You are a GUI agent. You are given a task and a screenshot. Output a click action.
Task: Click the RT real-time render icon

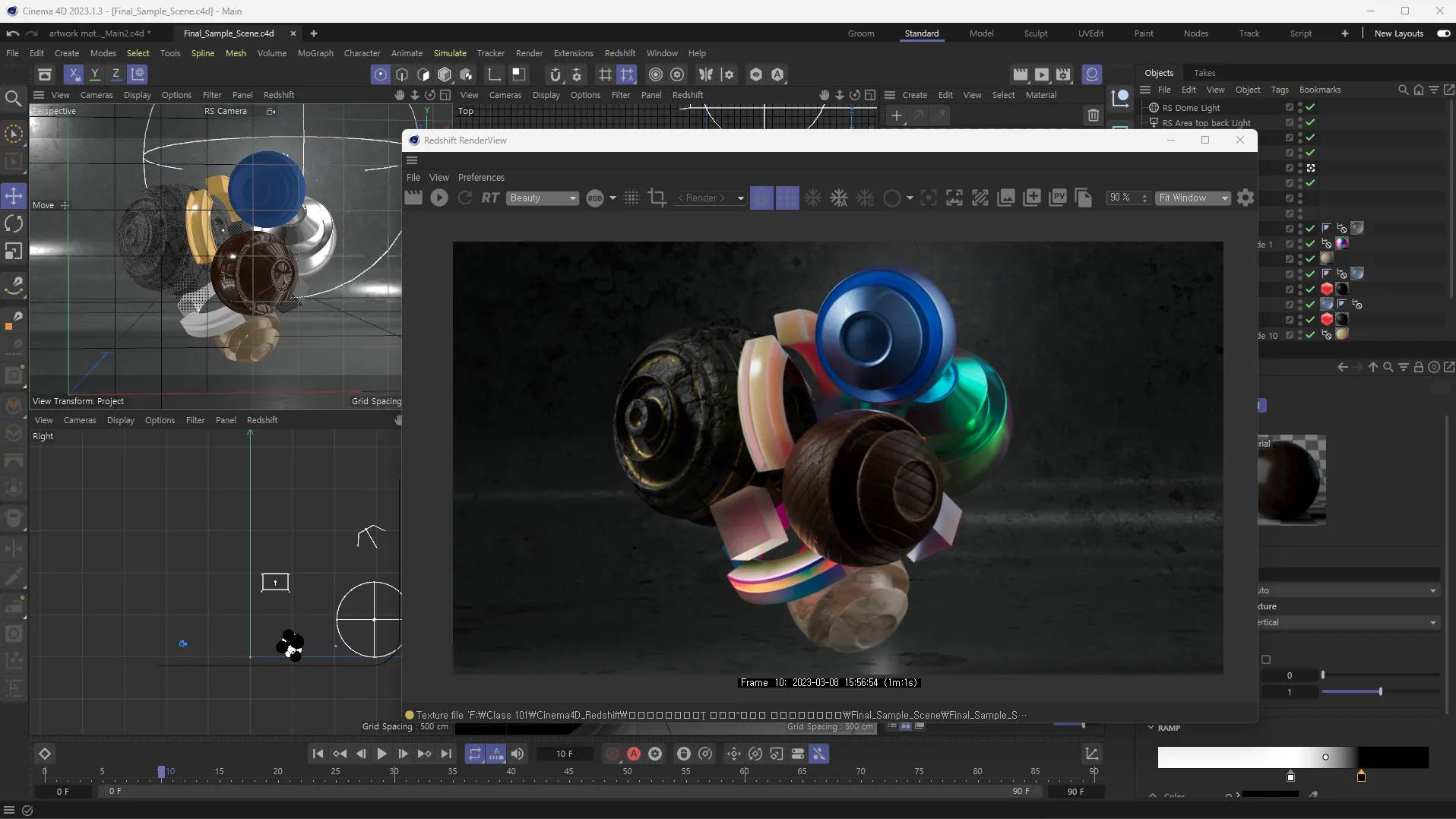point(490,198)
